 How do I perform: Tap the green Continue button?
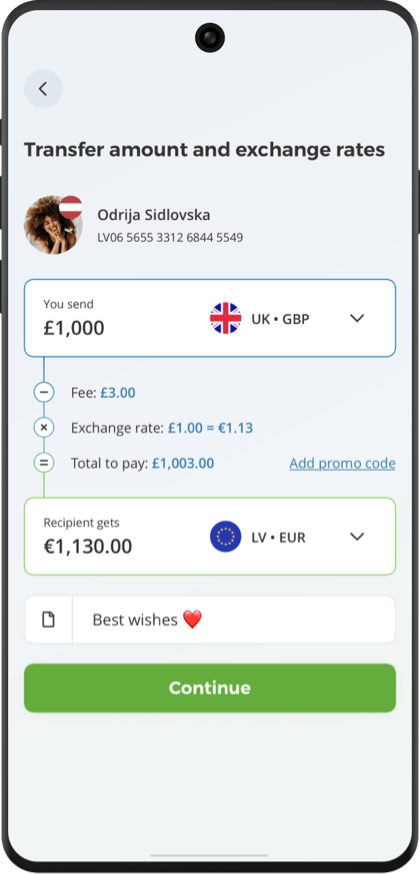coord(210,688)
